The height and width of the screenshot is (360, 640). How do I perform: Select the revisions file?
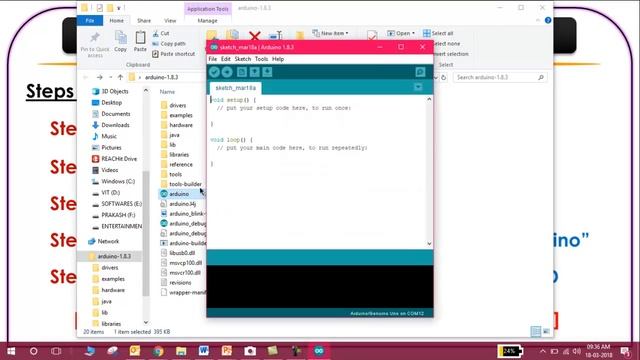click(x=176, y=282)
